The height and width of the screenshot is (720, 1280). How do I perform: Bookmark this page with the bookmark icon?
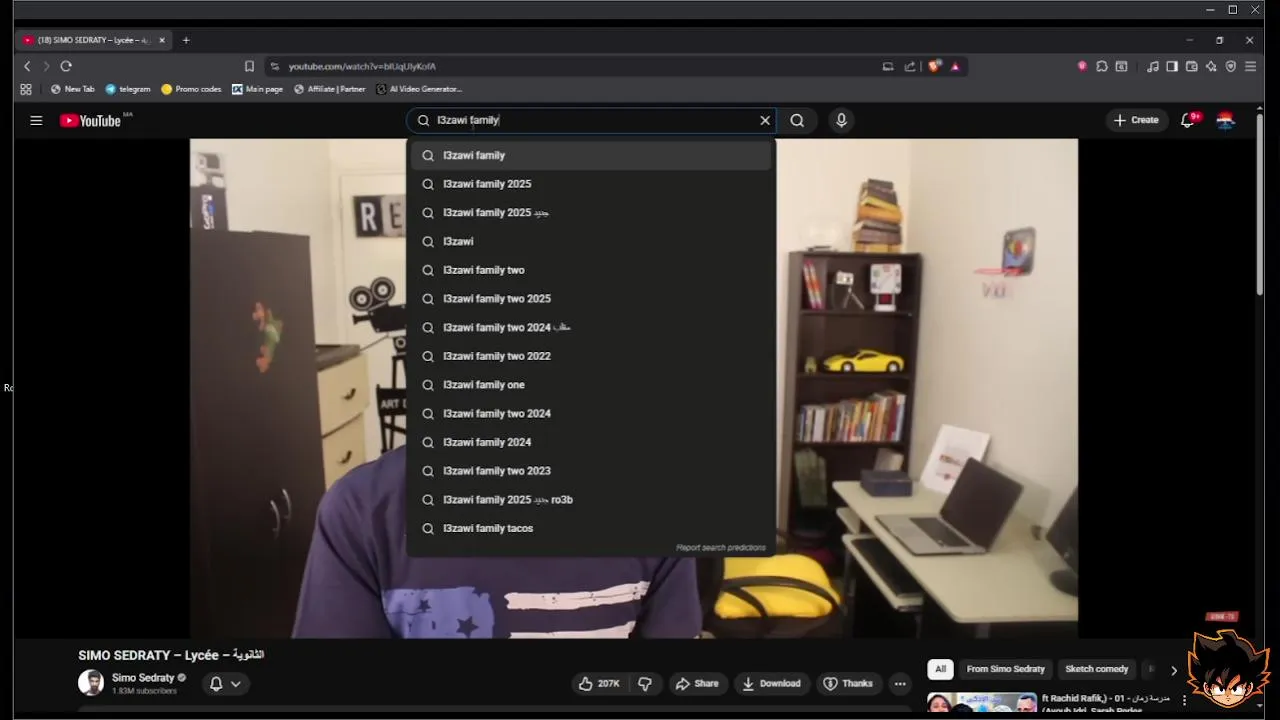click(249, 66)
